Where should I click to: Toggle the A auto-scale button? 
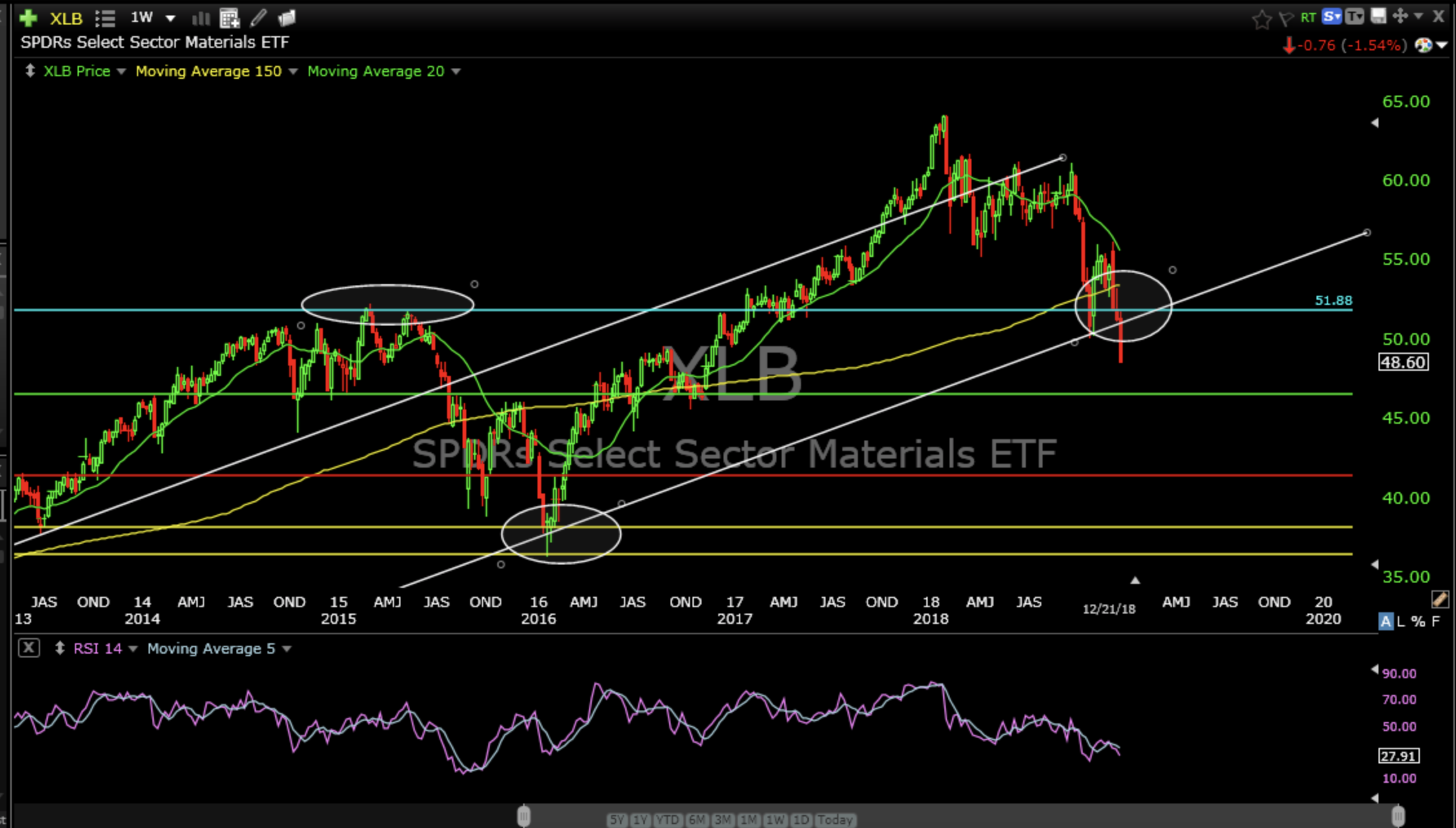click(1386, 621)
